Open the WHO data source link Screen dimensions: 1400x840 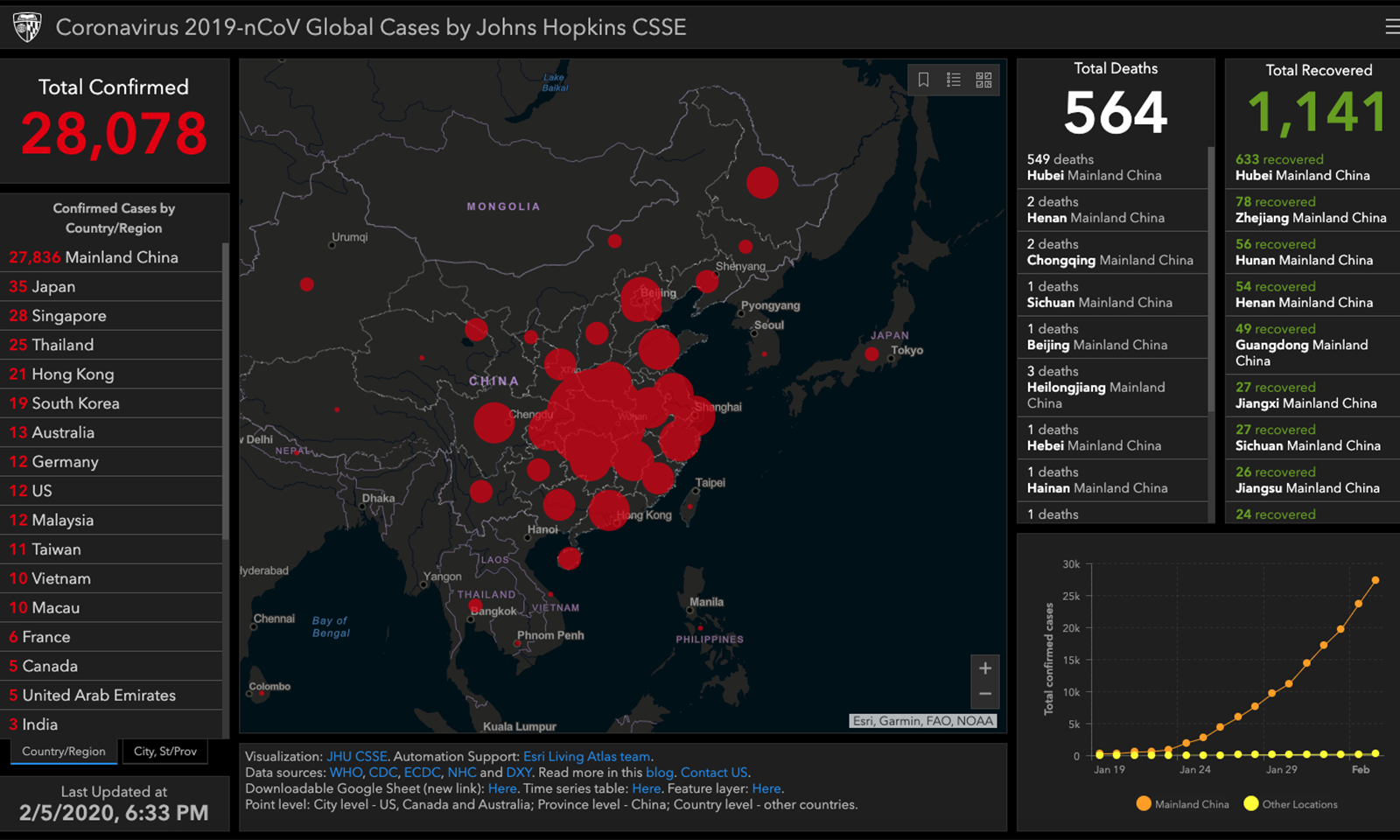[x=346, y=773]
